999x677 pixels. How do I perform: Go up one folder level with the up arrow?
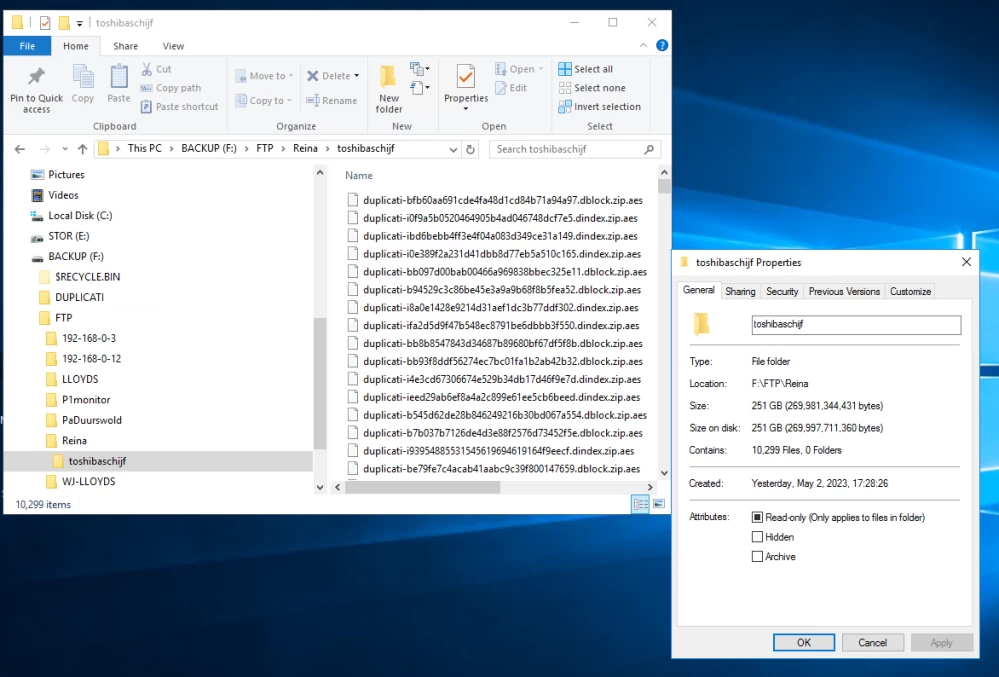pyautogui.click(x=81, y=149)
